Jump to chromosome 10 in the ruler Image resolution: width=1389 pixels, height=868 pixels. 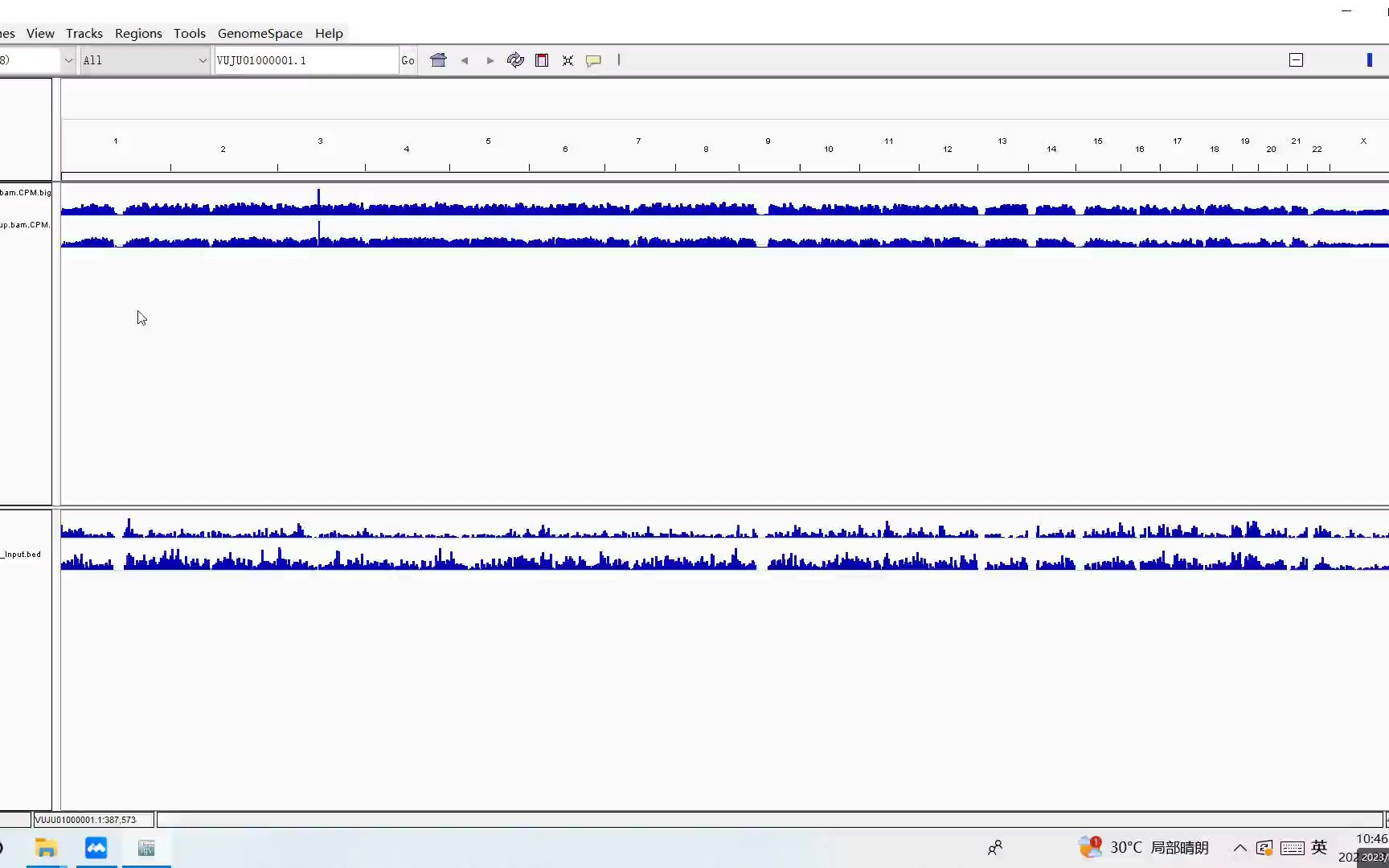pyautogui.click(x=828, y=149)
